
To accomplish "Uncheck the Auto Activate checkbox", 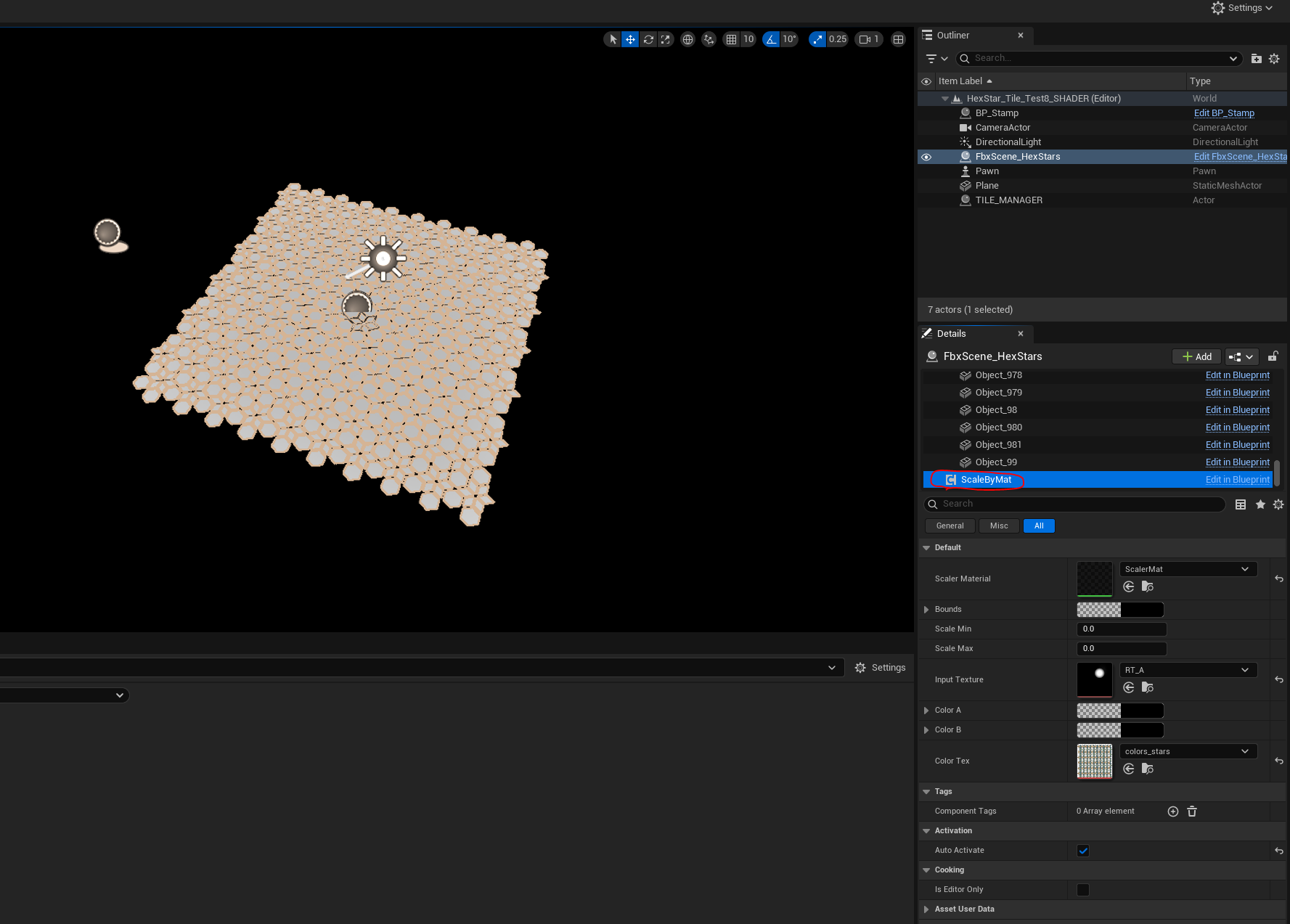I will 1082,851.
